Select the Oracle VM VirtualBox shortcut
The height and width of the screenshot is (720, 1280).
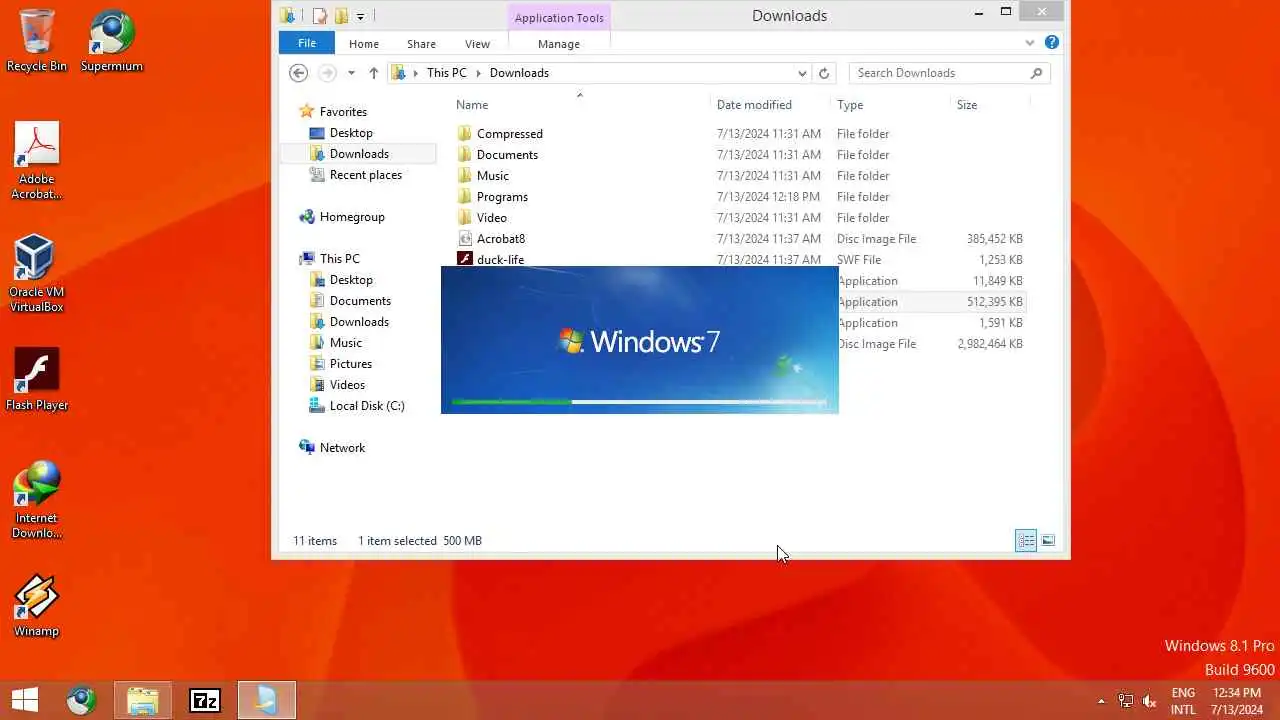click(x=37, y=273)
